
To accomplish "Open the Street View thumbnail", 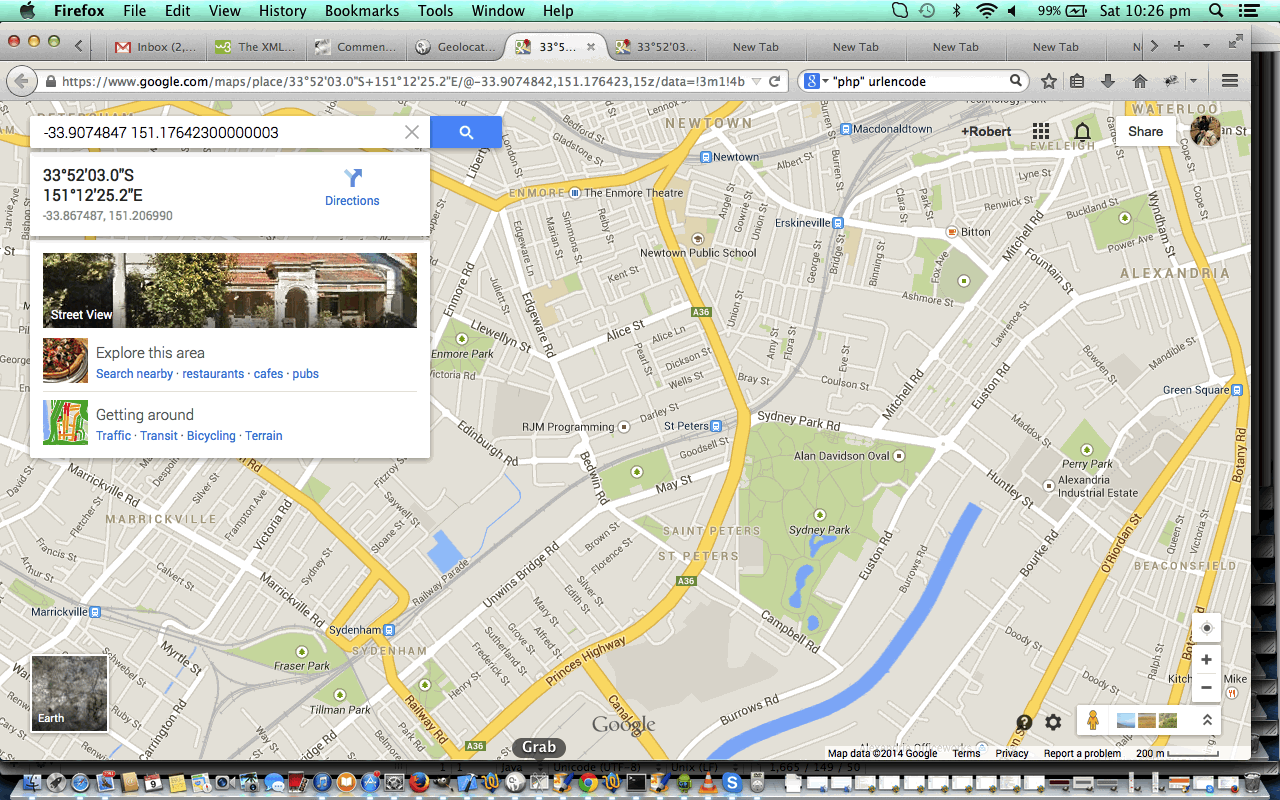I will tap(230, 290).
